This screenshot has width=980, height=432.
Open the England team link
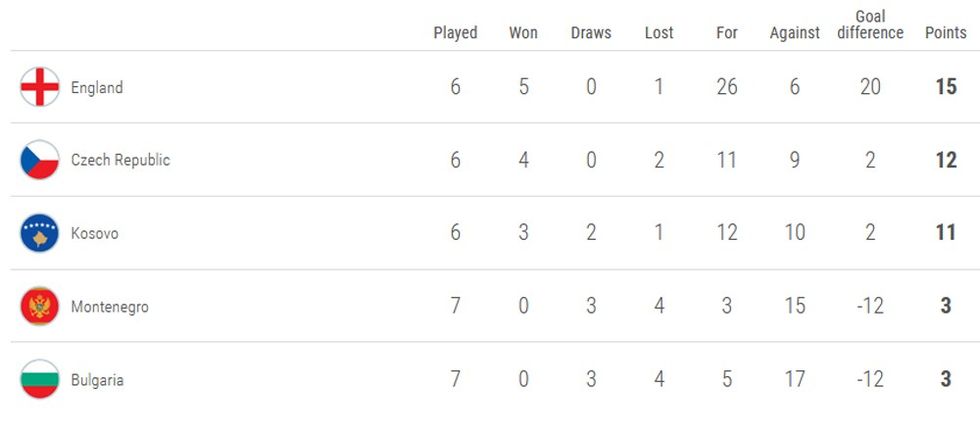point(97,87)
